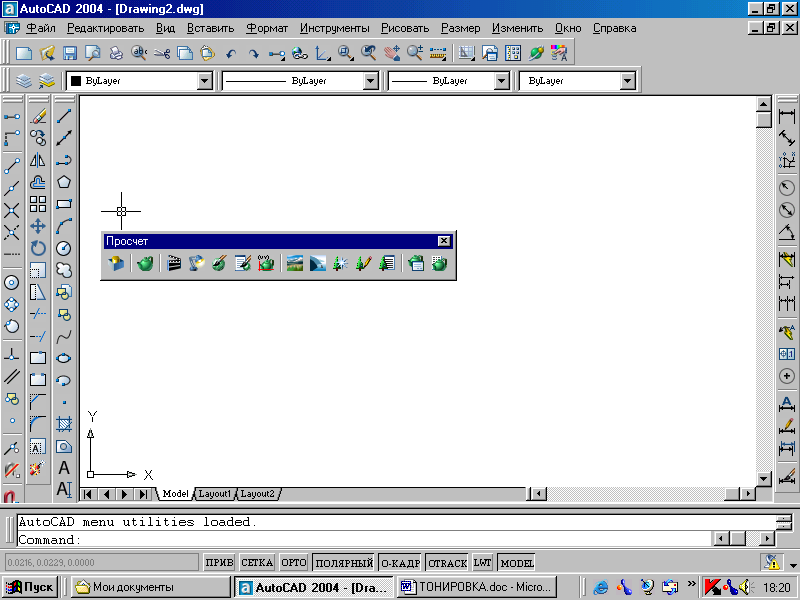Select the Mirror tool
The image size is (800, 600).
point(38,160)
